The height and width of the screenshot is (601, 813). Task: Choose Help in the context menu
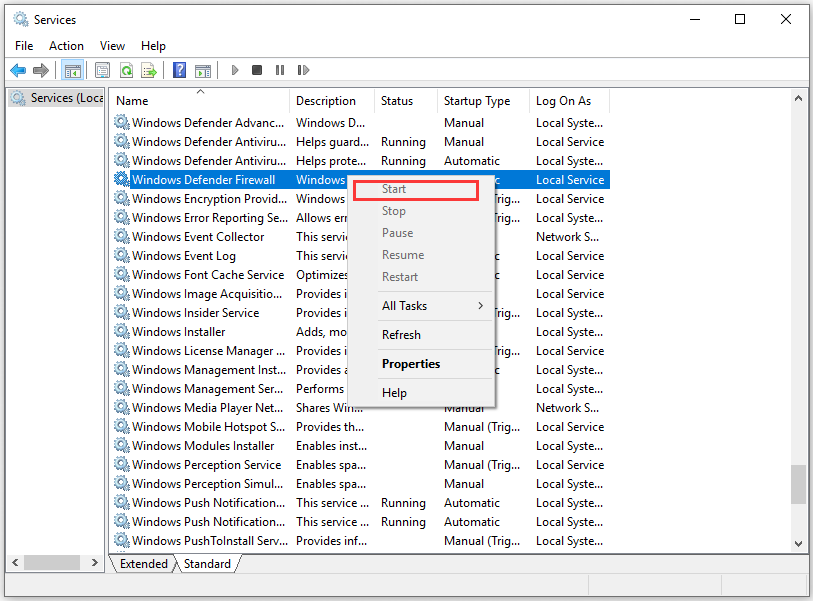pyautogui.click(x=421, y=393)
